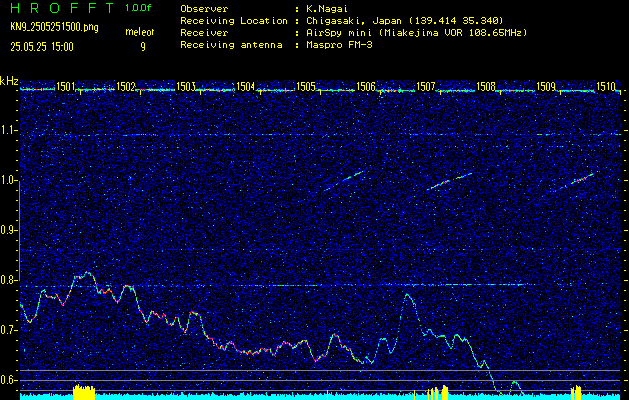Click the 1505 time marker

pyautogui.click(x=305, y=86)
